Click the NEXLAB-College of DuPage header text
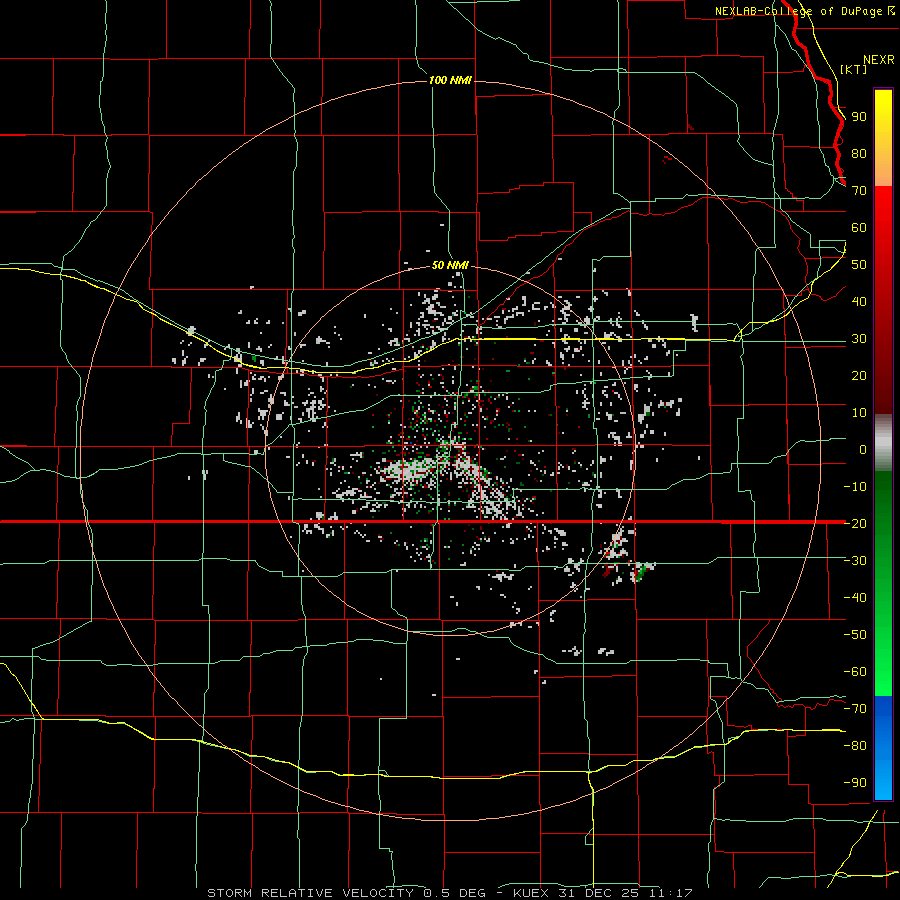Viewport: 900px width, 900px height. 805,11
